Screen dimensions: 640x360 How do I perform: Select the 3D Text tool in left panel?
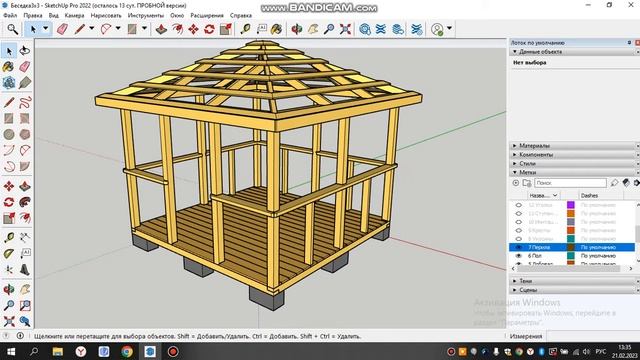coord(25,269)
